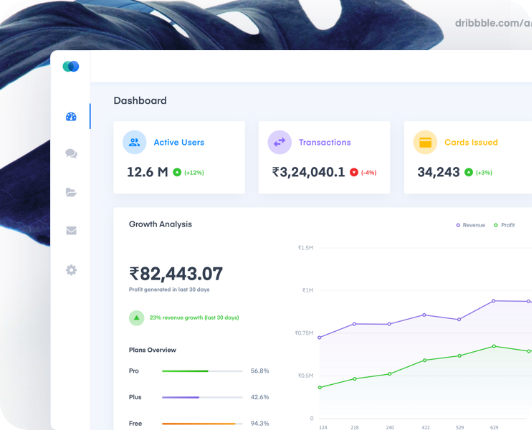Click the Active Users people icon
The height and width of the screenshot is (430, 532).
[x=134, y=142]
